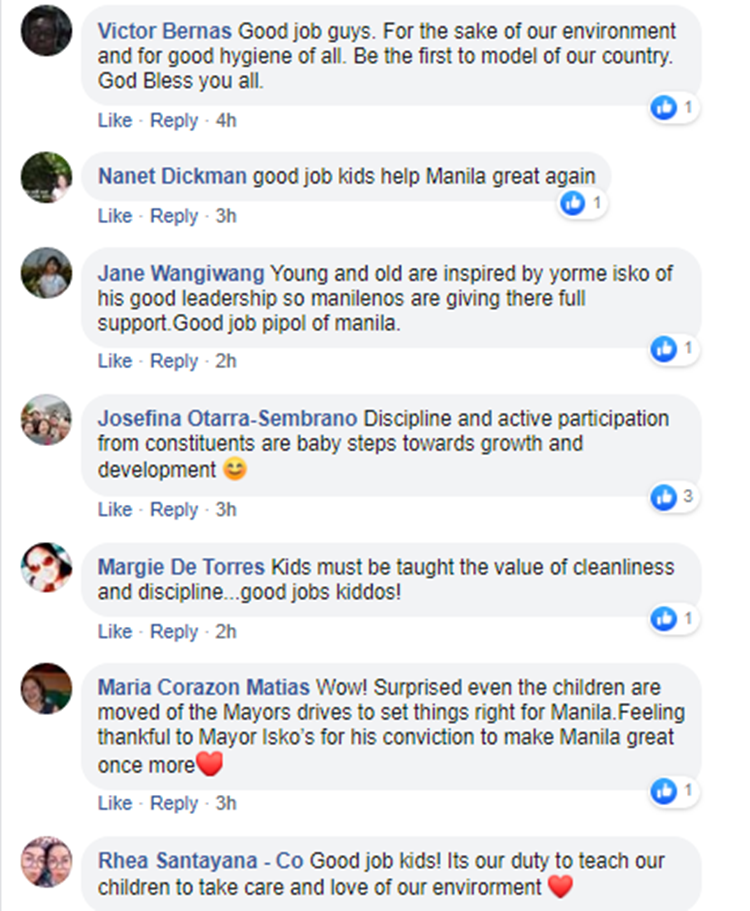Like Jane Wangiwang's comment

114,361
